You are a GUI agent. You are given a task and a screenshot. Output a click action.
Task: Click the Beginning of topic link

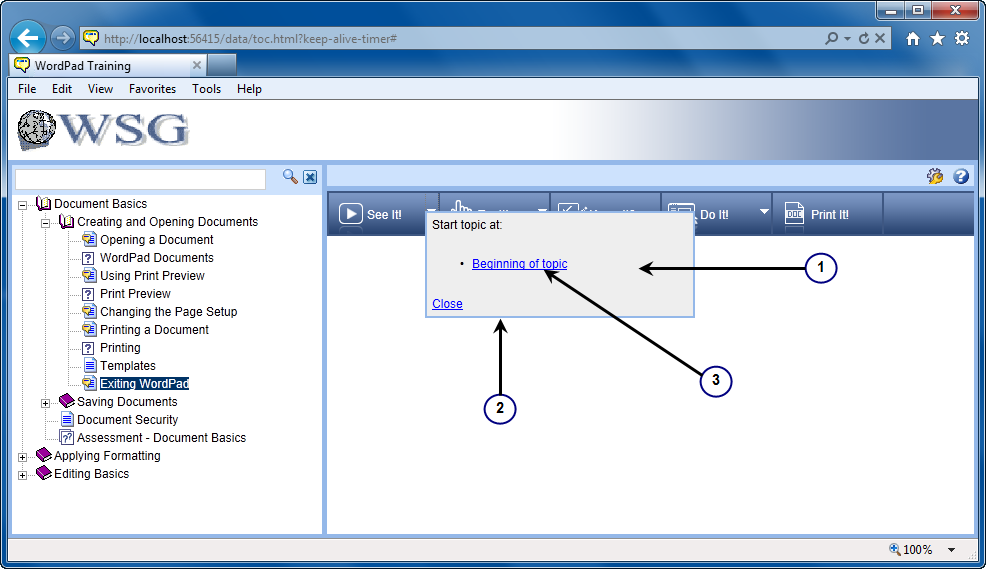(x=519, y=263)
